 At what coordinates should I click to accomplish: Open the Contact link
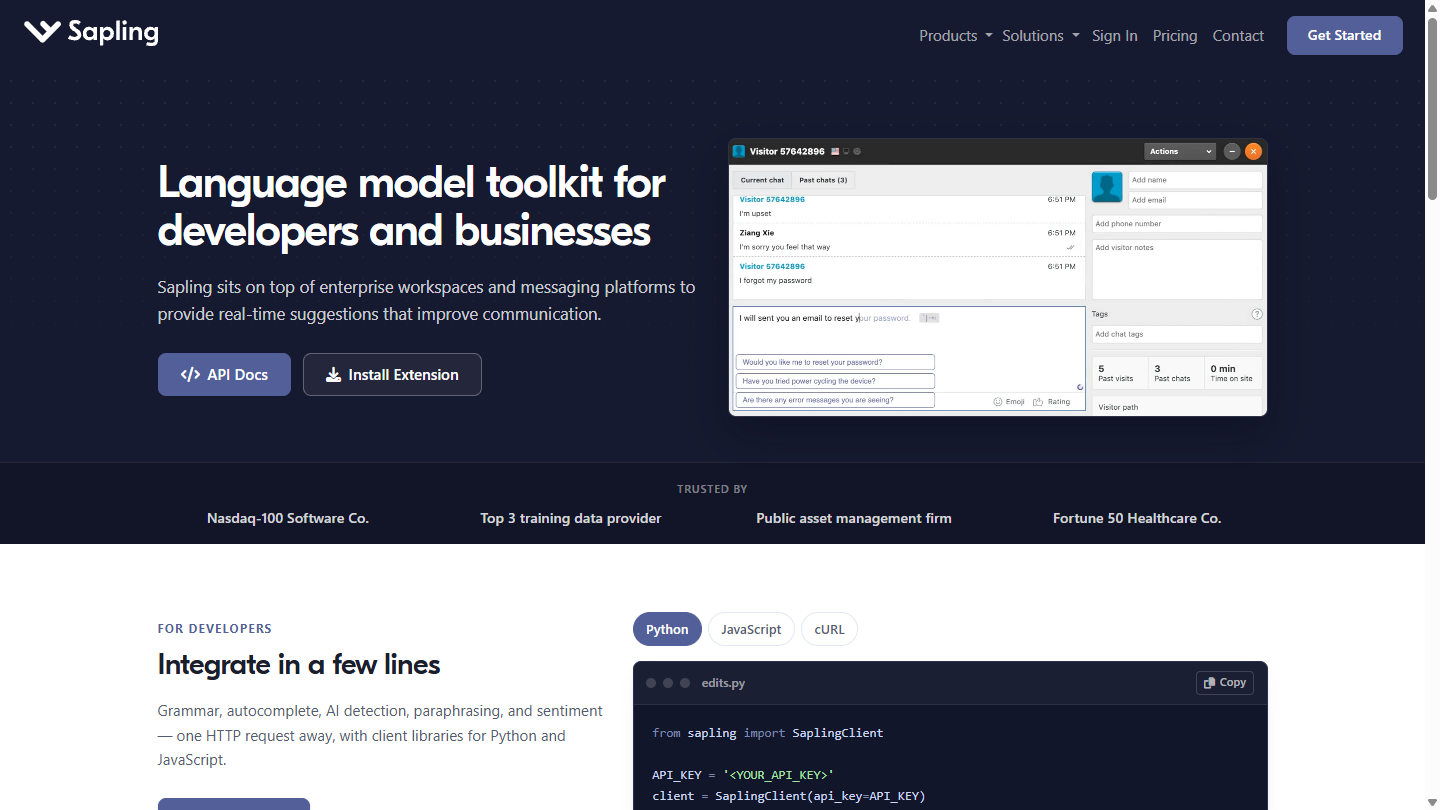[x=1238, y=35]
